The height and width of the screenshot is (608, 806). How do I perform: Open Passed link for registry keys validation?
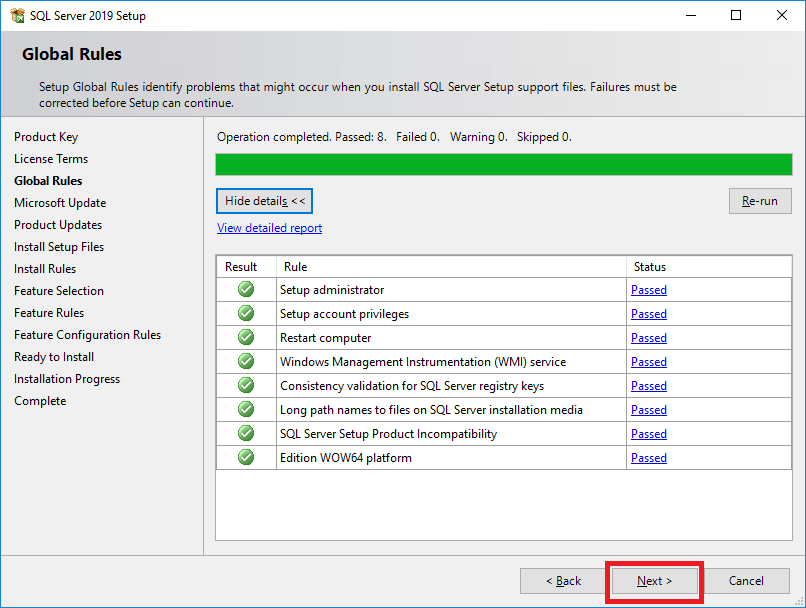click(649, 386)
